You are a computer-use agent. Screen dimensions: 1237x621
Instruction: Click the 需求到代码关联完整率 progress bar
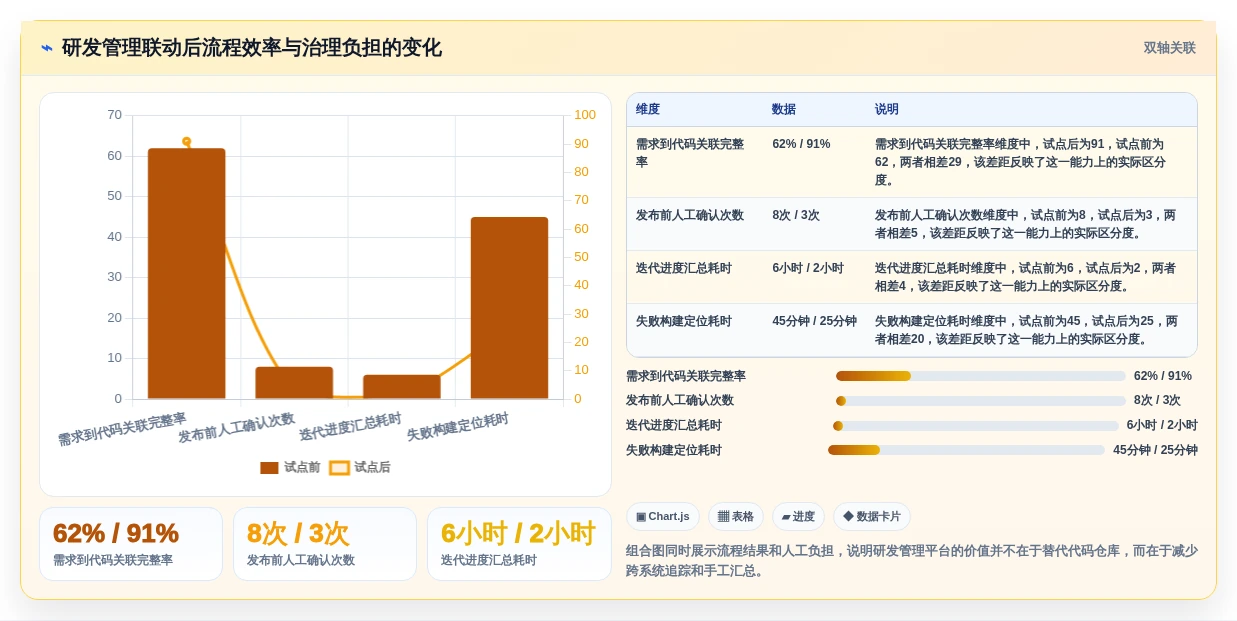coord(980,376)
